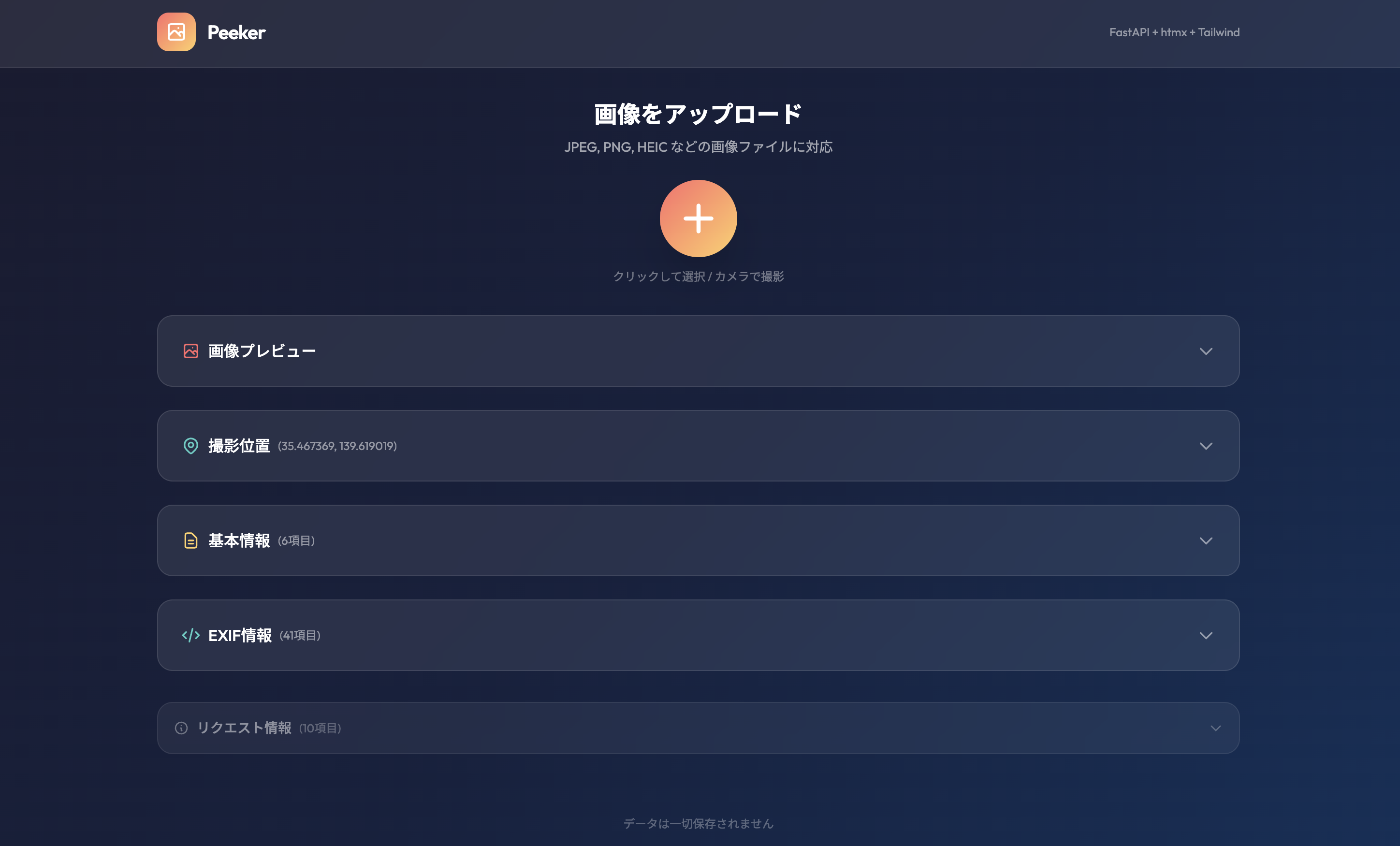Click the basic info document icon
The image size is (1400, 846).
click(x=191, y=540)
